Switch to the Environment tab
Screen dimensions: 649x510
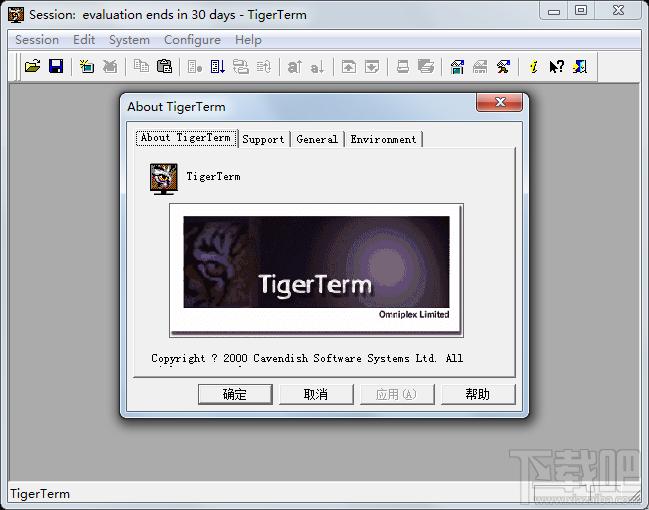[x=383, y=139]
